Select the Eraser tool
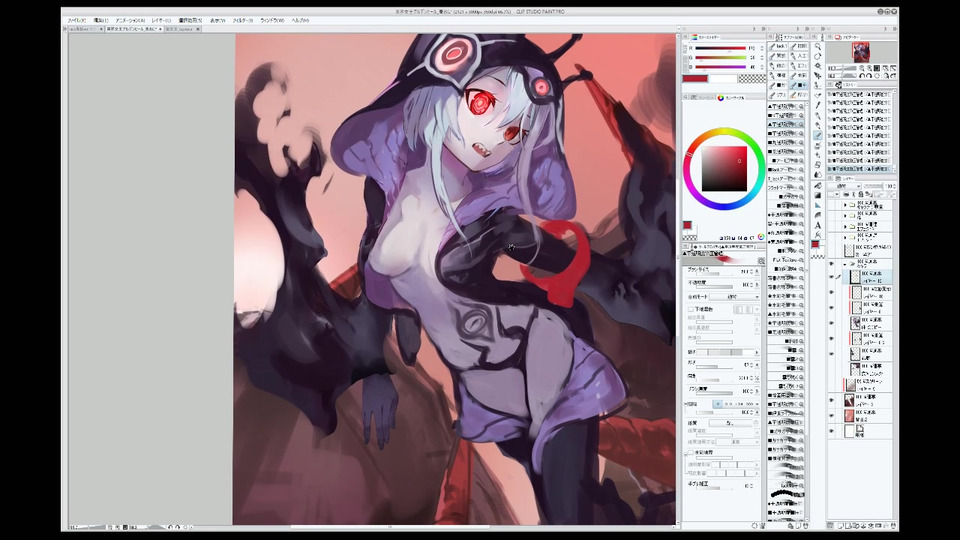 click(x=818, y=164)
